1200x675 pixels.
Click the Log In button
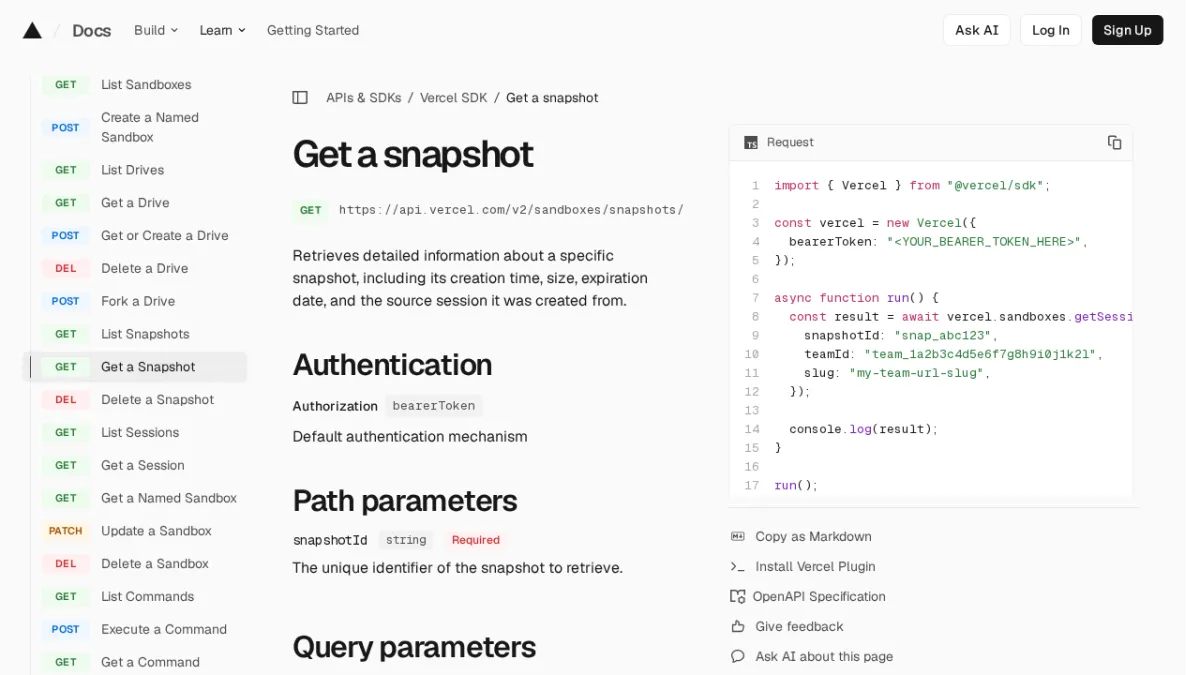coord(1051,30)
